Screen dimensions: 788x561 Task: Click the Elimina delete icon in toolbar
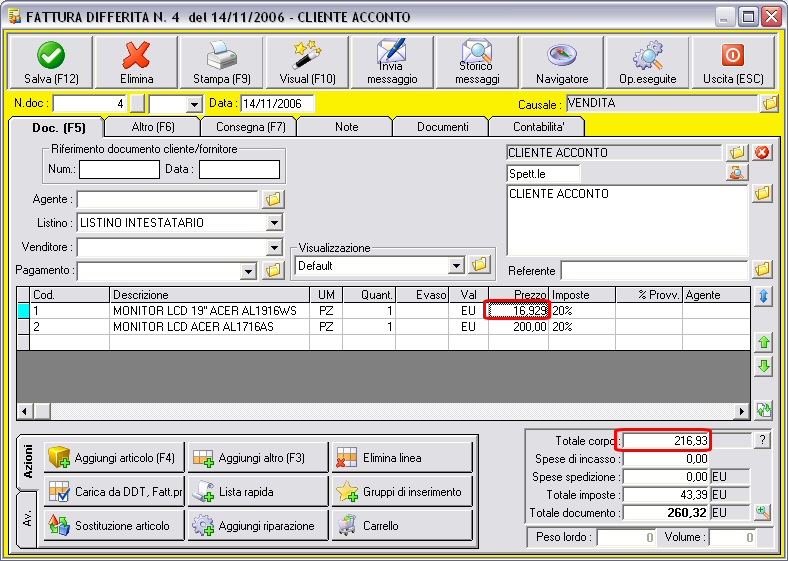coord(136,63)
